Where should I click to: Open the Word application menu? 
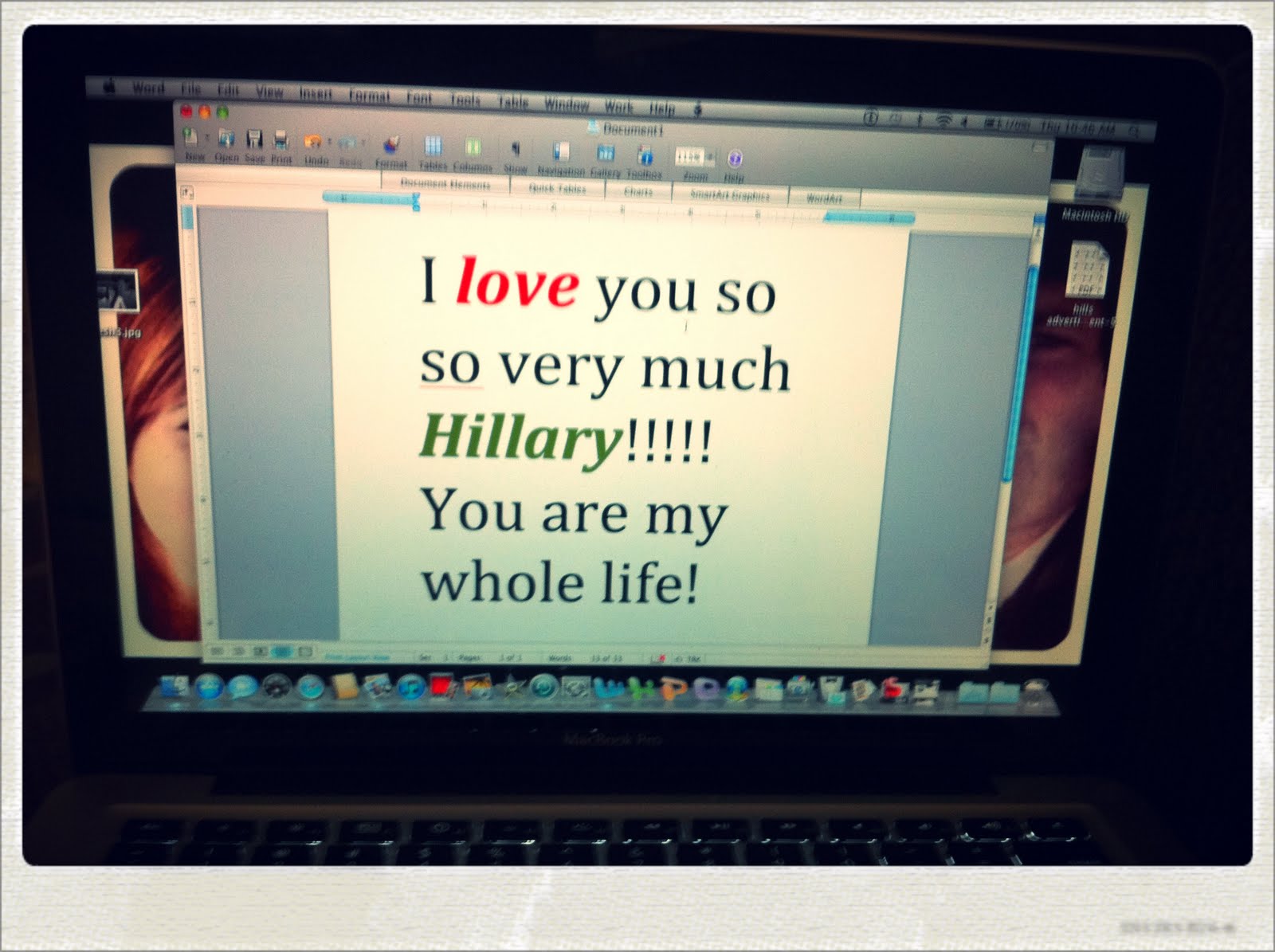(x=148, y=88)
